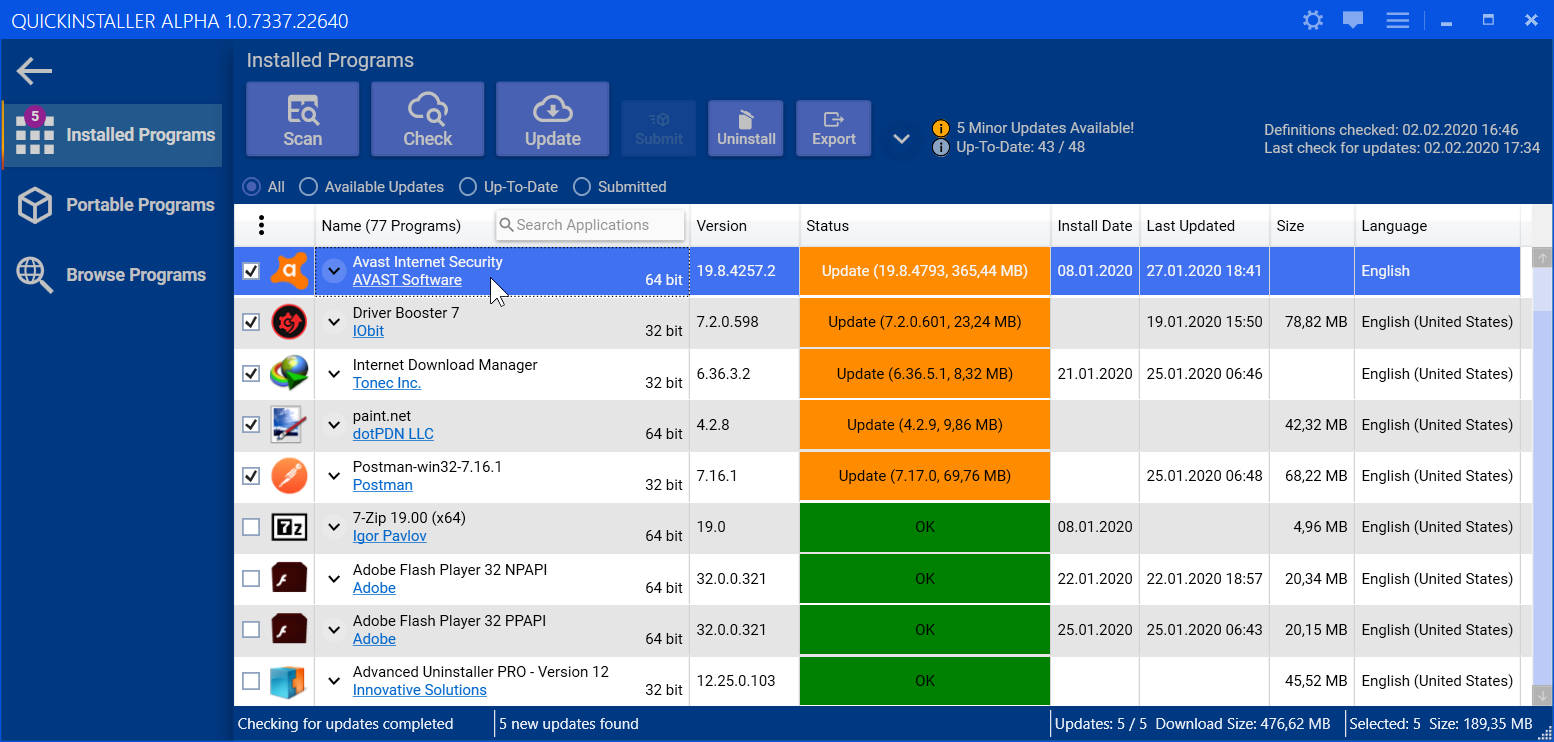Open IObit publisher link
The width and height of the screenshot is (1554, 742).
coord(368,331)
